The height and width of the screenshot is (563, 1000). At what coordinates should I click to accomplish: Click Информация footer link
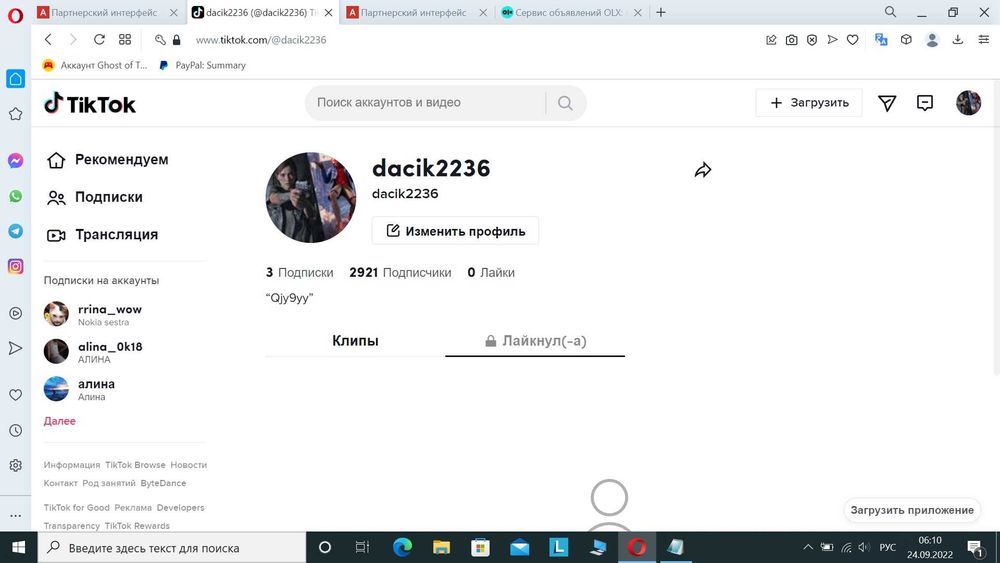pyautogui.click(x=71, y=465)
